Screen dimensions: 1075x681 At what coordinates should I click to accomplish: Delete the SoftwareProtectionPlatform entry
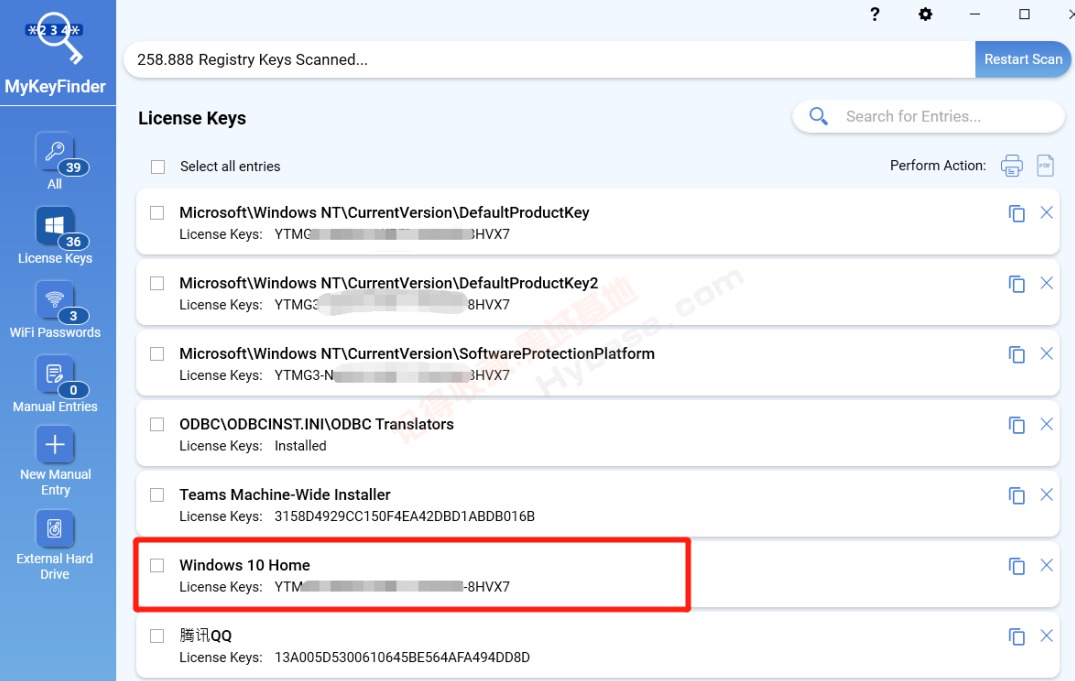pyautogui.click(x=1046, y=353)
